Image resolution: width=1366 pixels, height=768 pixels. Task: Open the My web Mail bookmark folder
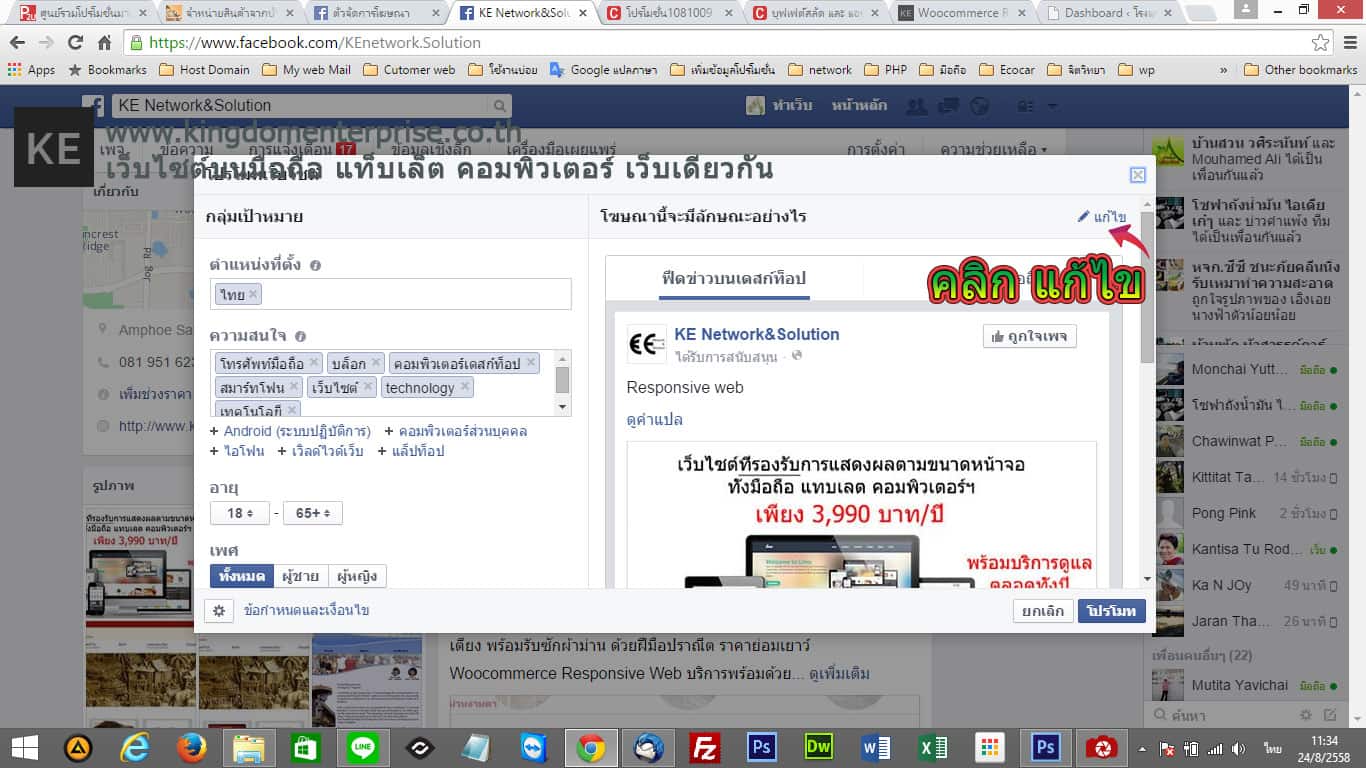(x=306, y=70)
